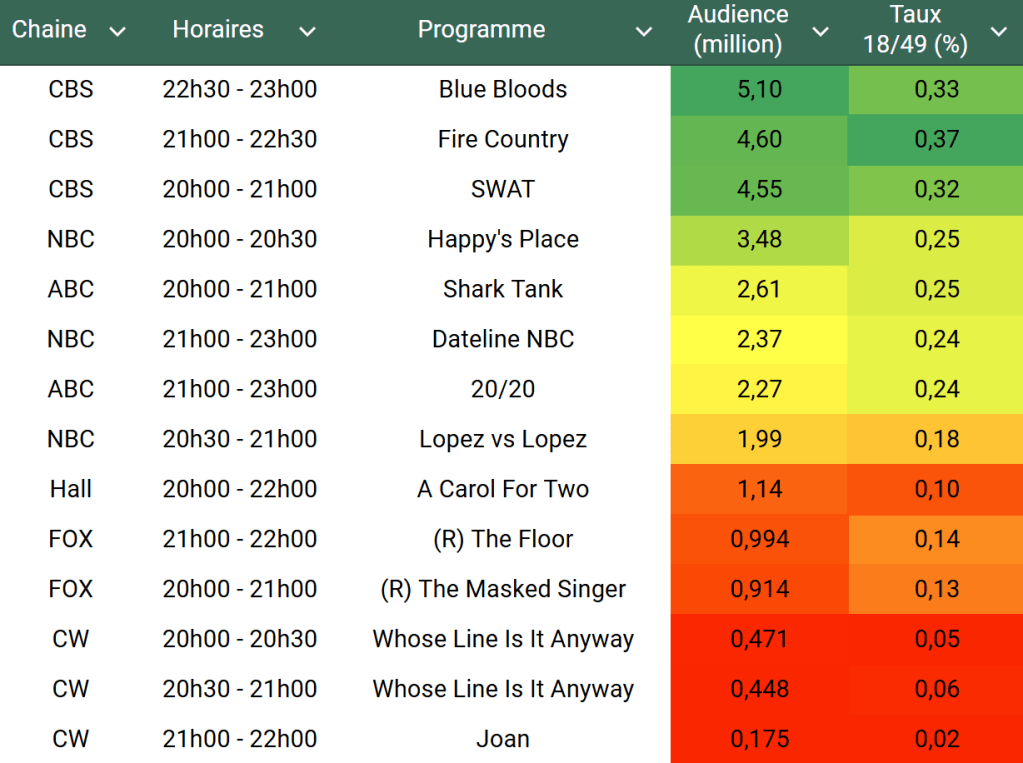Click the (R) The Masked Singer cell
This screenshot has height=763, width=1023.
[503, 589]
